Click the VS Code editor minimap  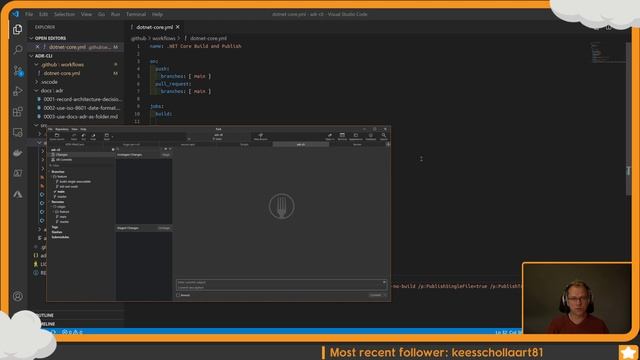click(x=607, y=52)
